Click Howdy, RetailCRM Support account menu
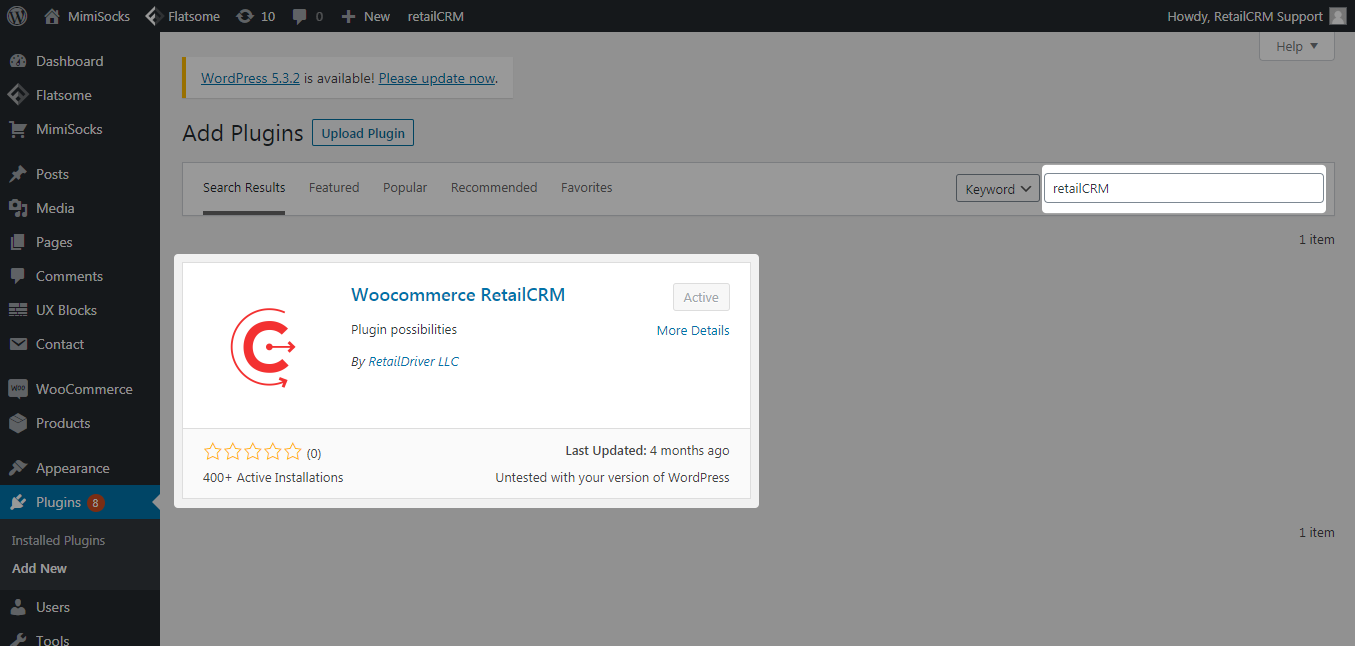Viewport: 1355px width, 646px height. (1257, 16)
